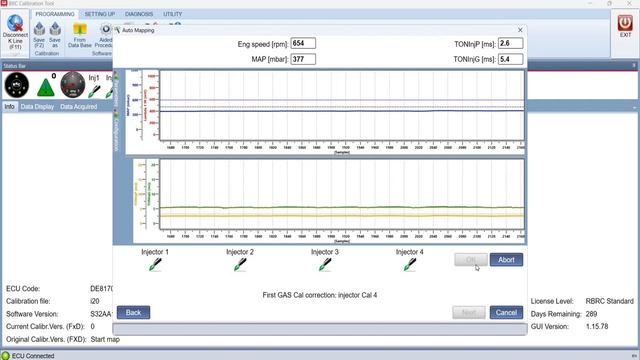Click the Eng speed rpm field
640x360 pixels.
tap(303, 43)
